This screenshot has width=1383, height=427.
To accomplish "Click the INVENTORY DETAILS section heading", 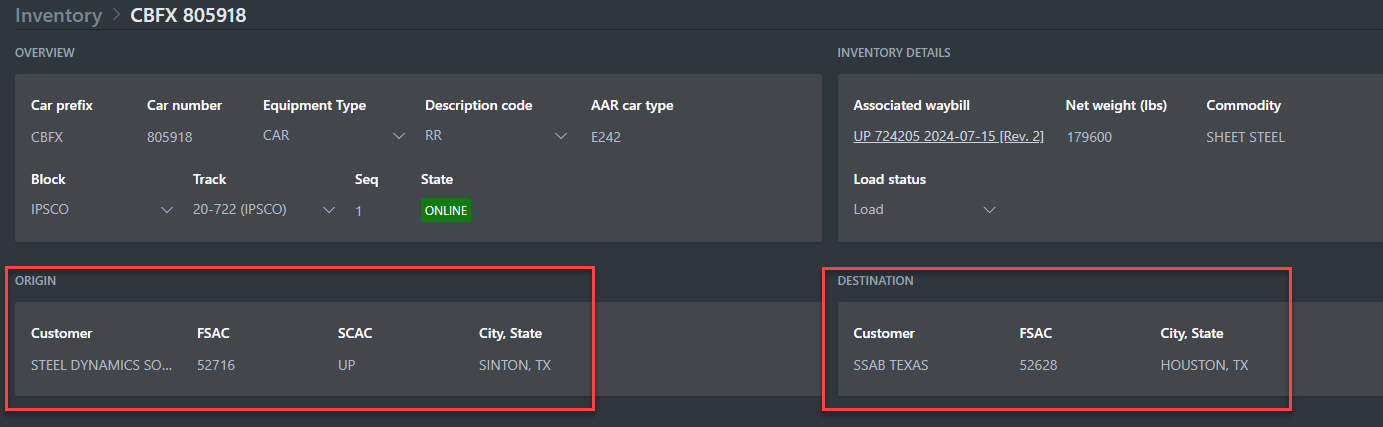I will (894, 52).
